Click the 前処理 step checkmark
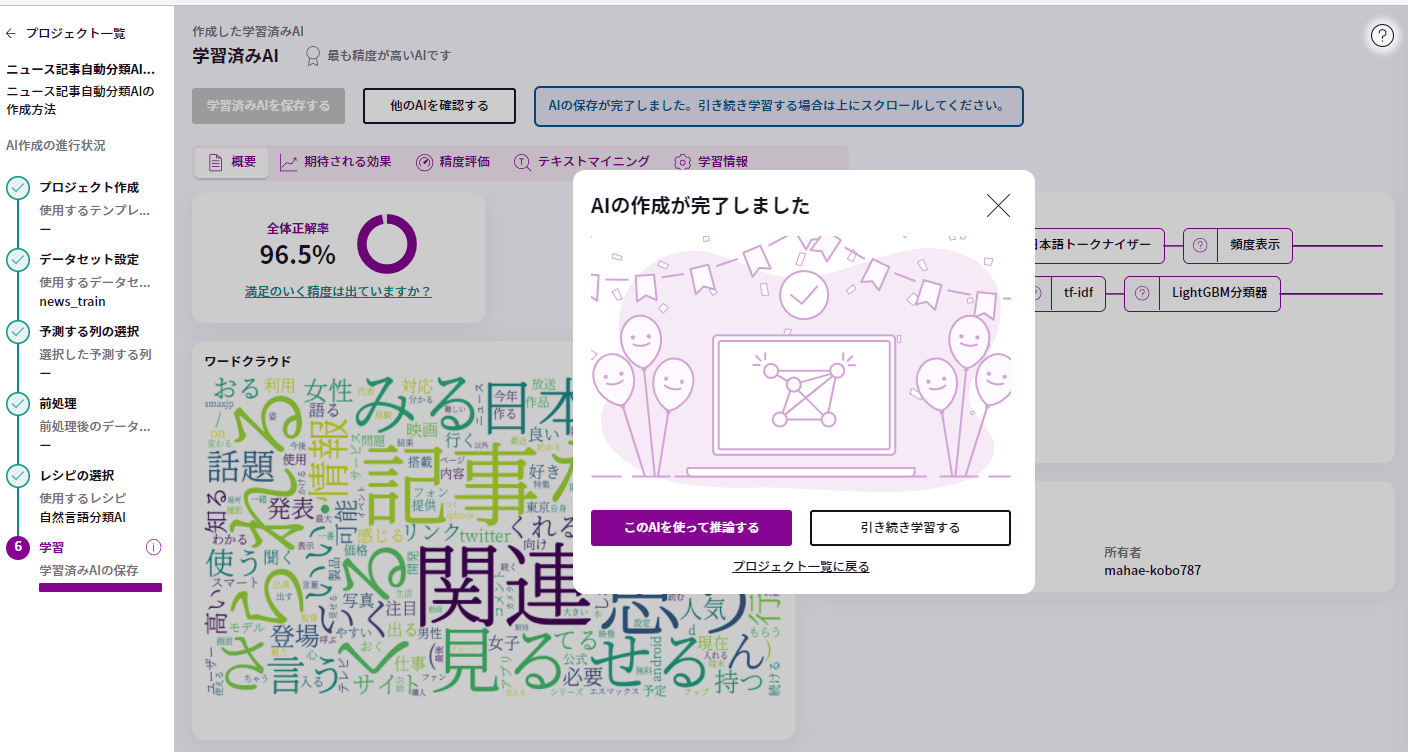The image size is (1408, 752). [x=18, y=404]
